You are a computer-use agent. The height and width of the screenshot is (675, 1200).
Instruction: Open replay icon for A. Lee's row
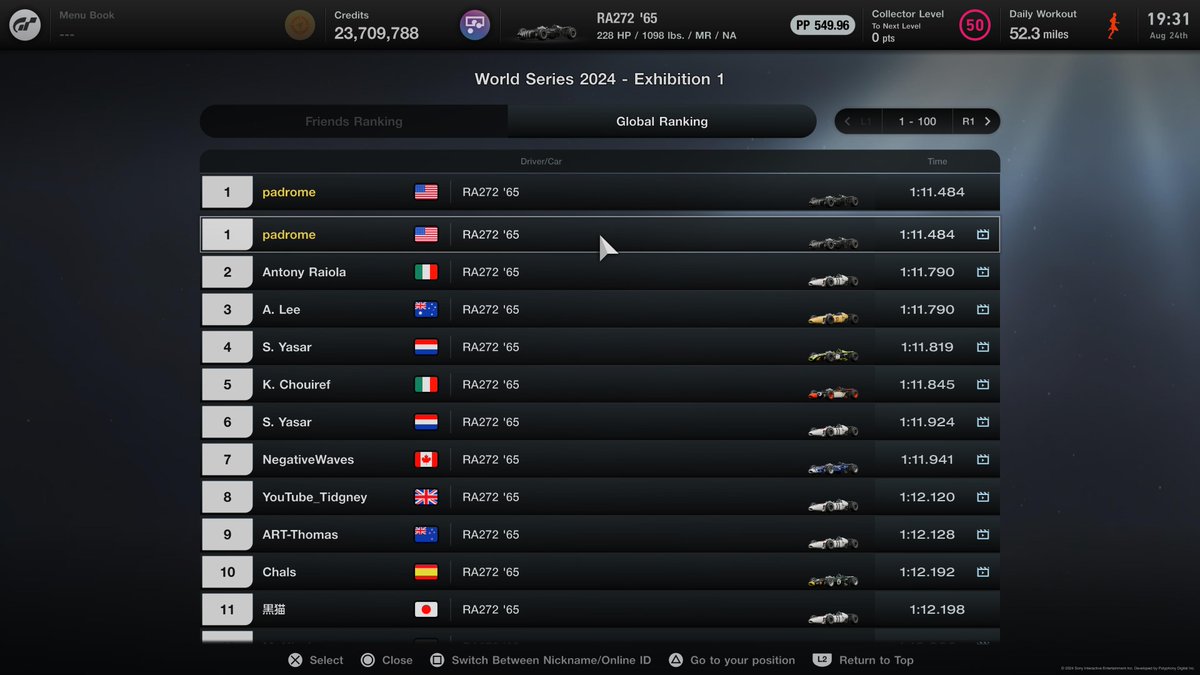point(983,310)
